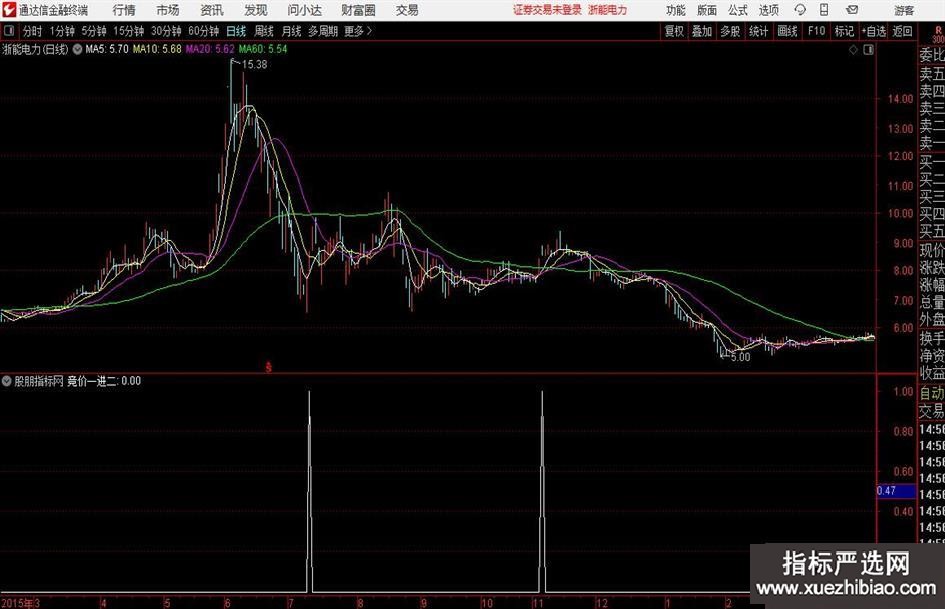The width and height of the screenshot is (945, 609).
Task: Activate the 画线 drawing tool button
Action: coord(787,31)
